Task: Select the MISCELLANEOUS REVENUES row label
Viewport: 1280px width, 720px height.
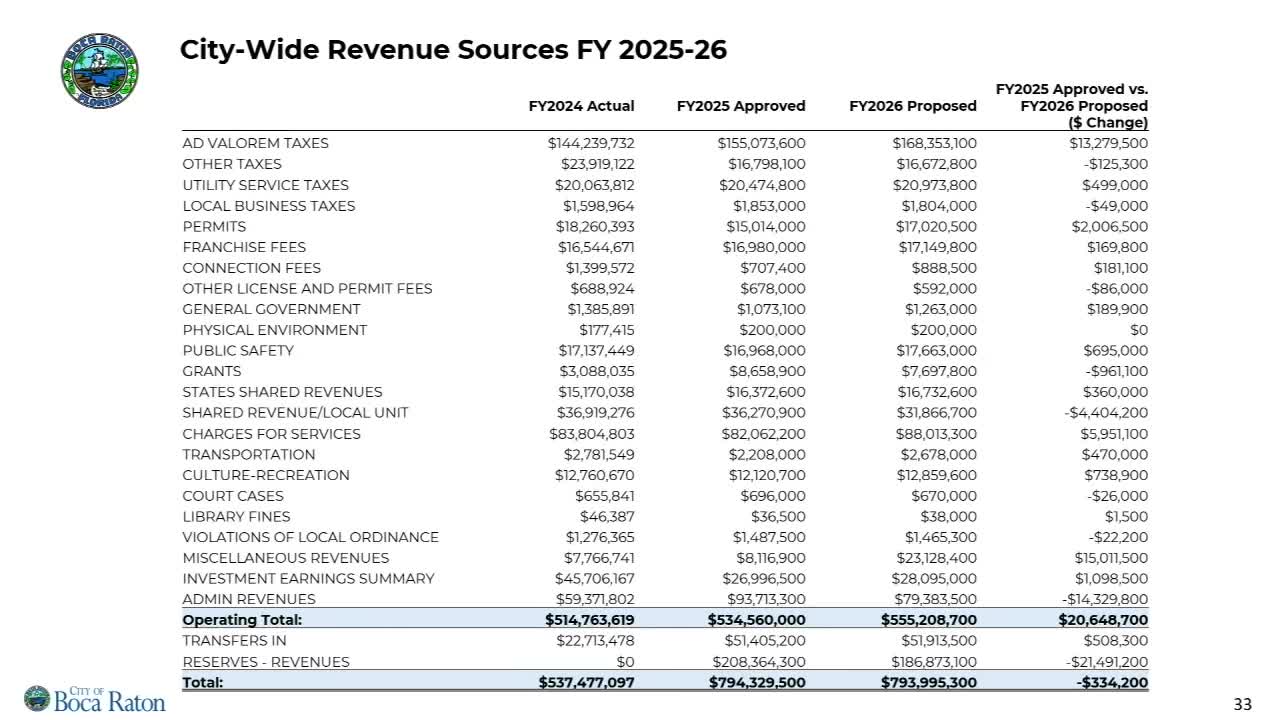Action: click(286, 558)
